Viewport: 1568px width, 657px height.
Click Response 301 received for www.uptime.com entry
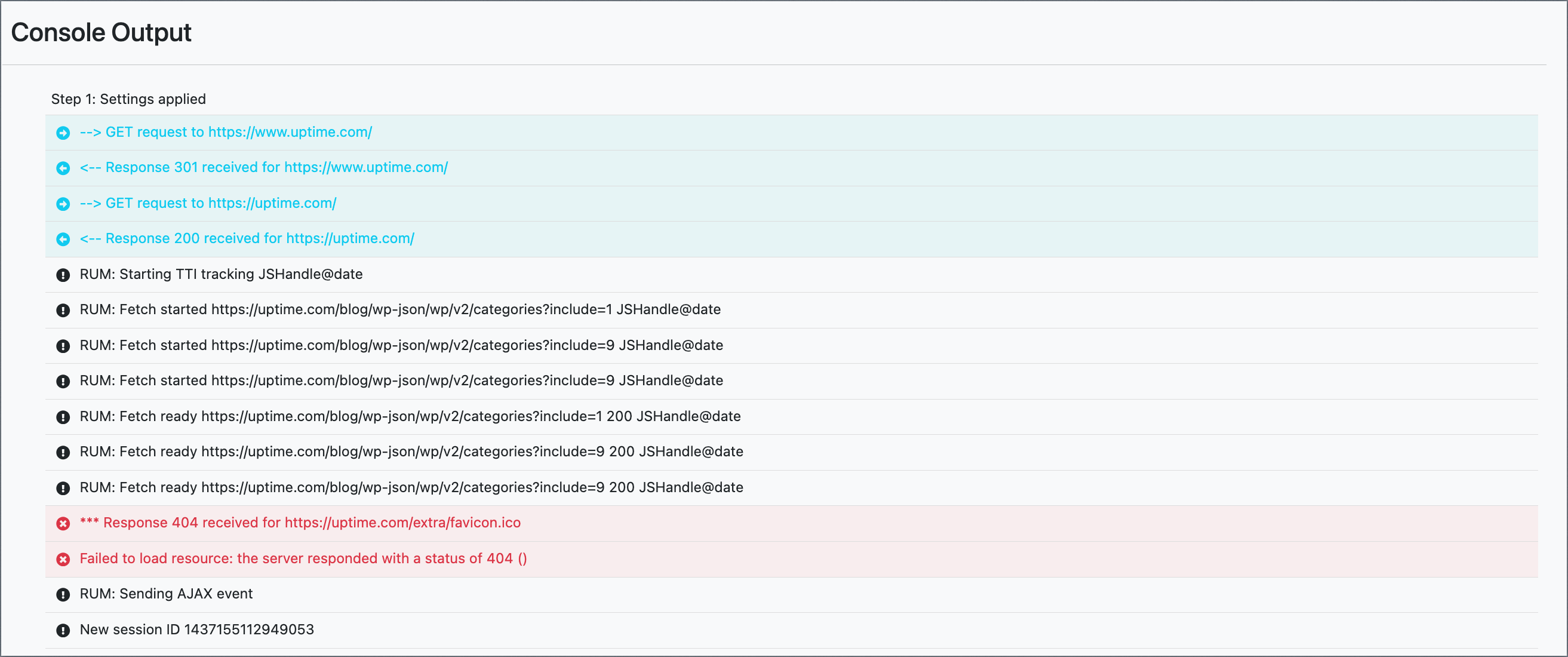point(791,168)
